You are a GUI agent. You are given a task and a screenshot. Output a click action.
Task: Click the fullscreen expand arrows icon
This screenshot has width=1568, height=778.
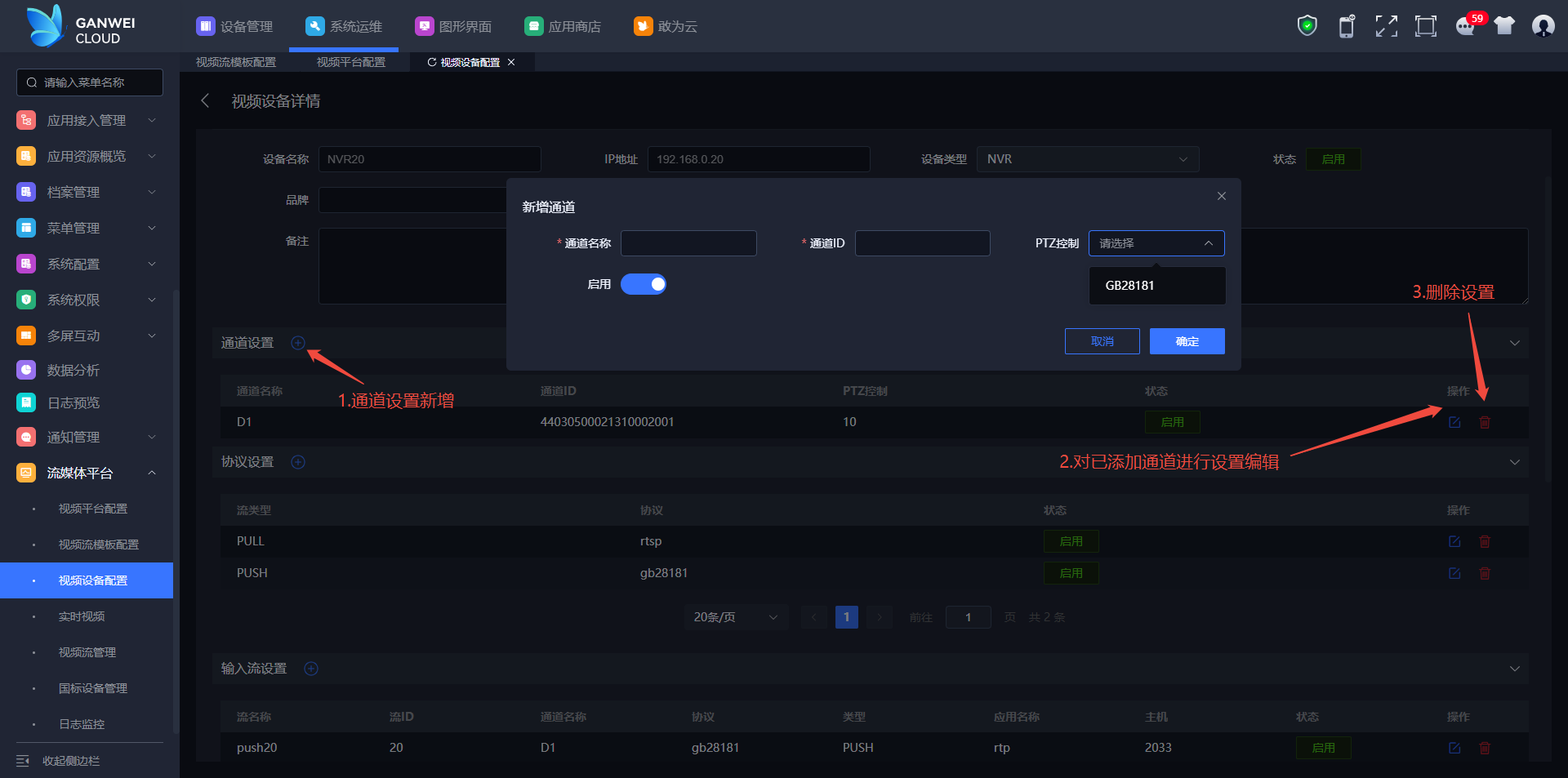click(1386, 26)
